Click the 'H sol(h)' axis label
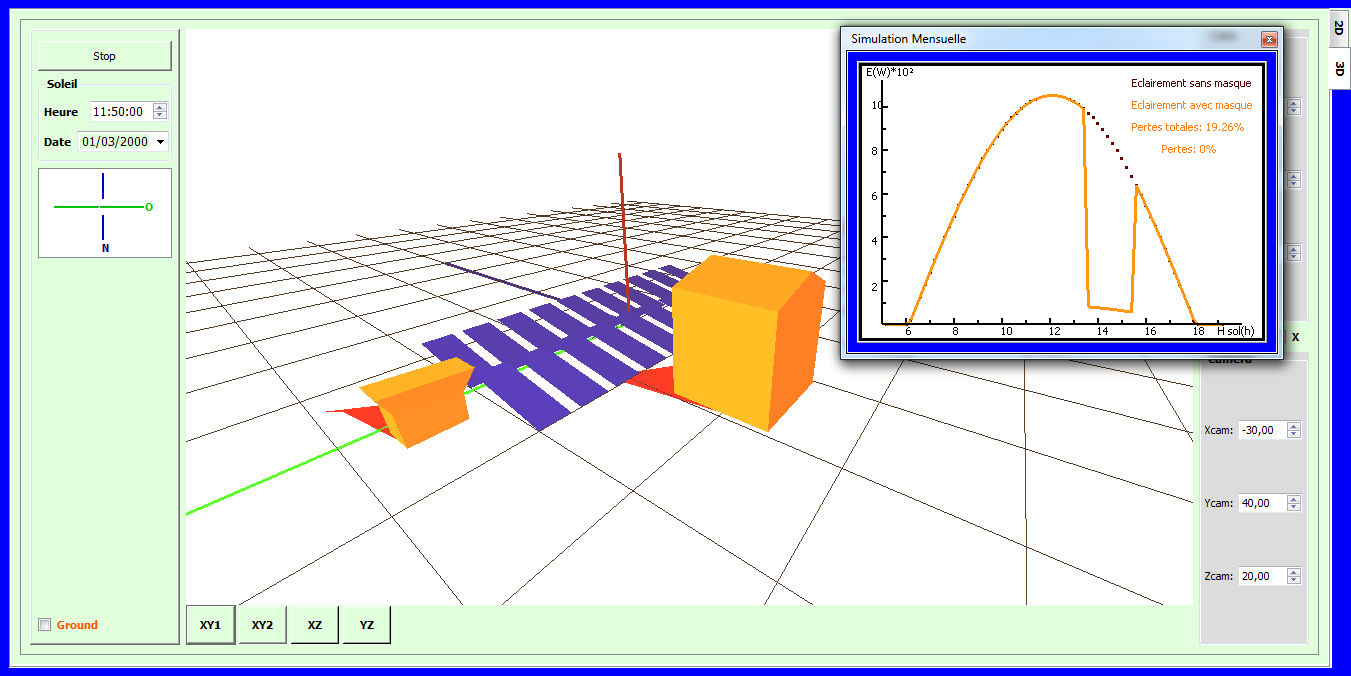Viewport: 1351px width, 676px height. coord(1236,330)
